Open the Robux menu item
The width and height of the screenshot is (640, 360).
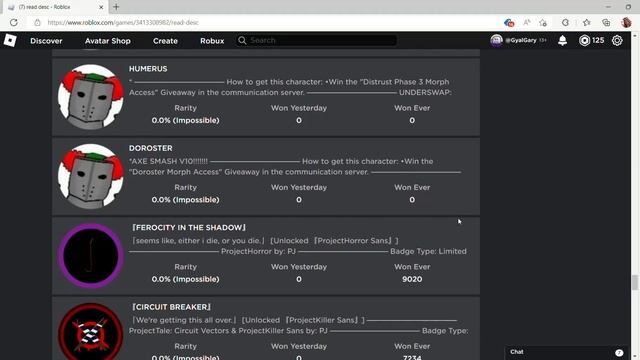(x=212, y=41)
